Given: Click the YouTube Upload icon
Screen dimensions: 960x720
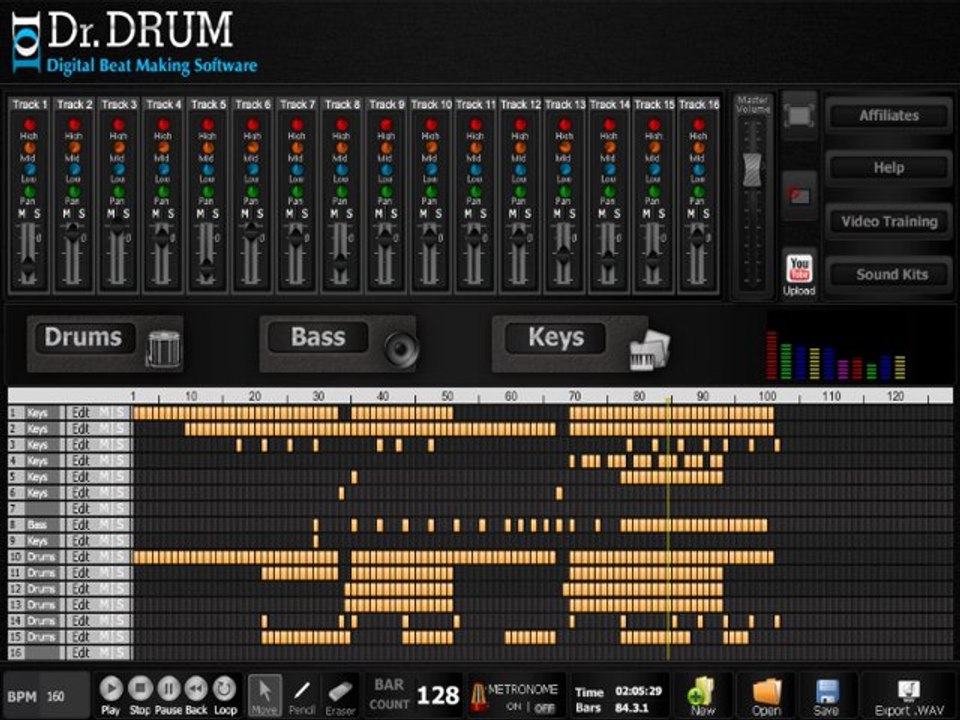Looking at the screenshot, I should (799, 274).
